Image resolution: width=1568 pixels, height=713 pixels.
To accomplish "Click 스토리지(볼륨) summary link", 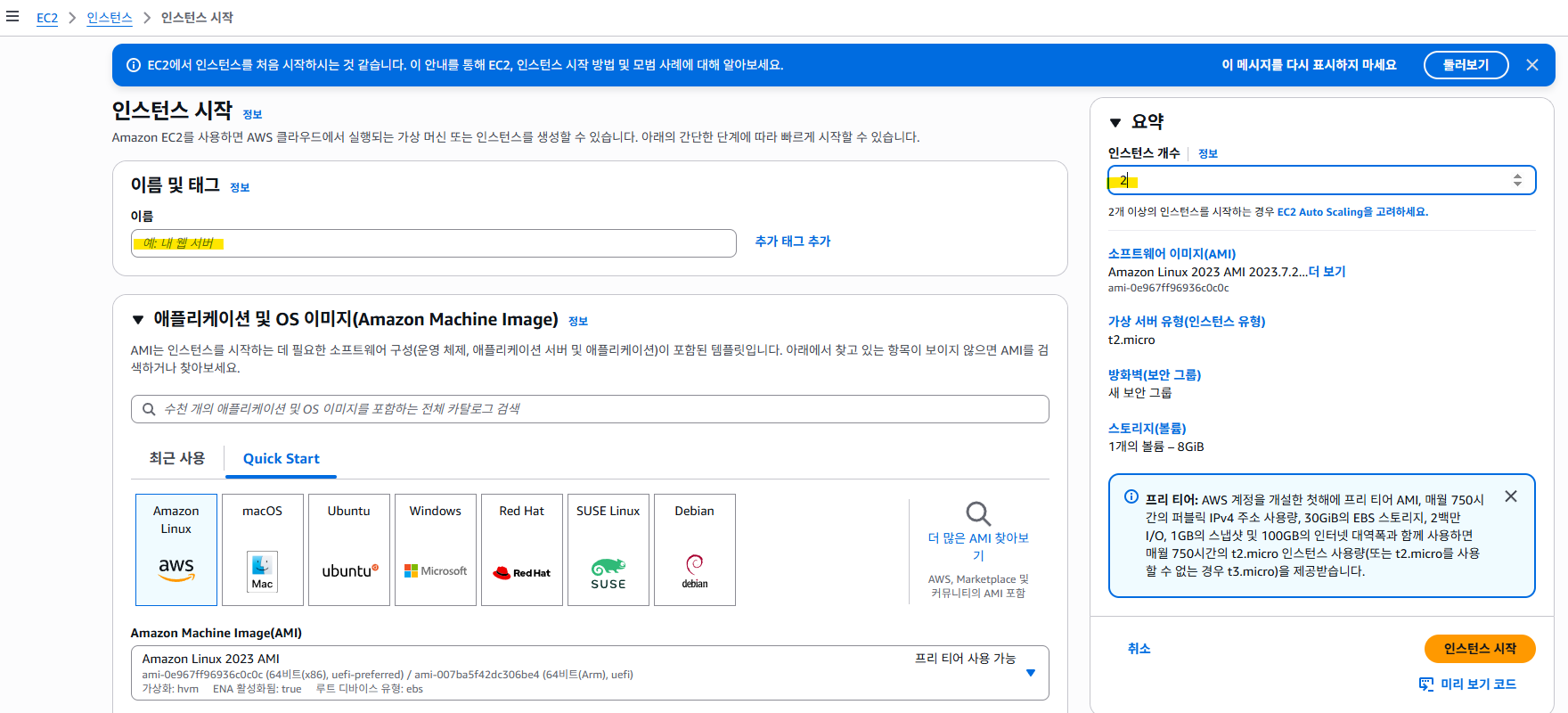I will pyautogui.click(x=1147, y=429).
